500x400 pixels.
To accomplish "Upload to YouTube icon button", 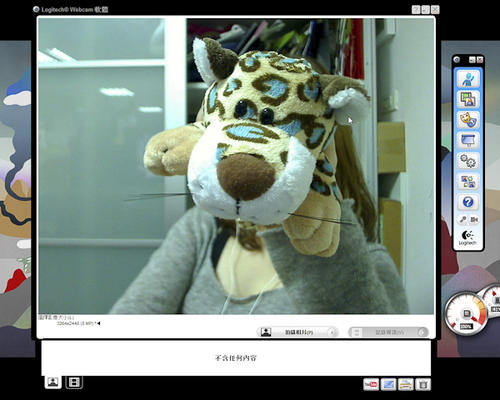I will tap(371, 384).
